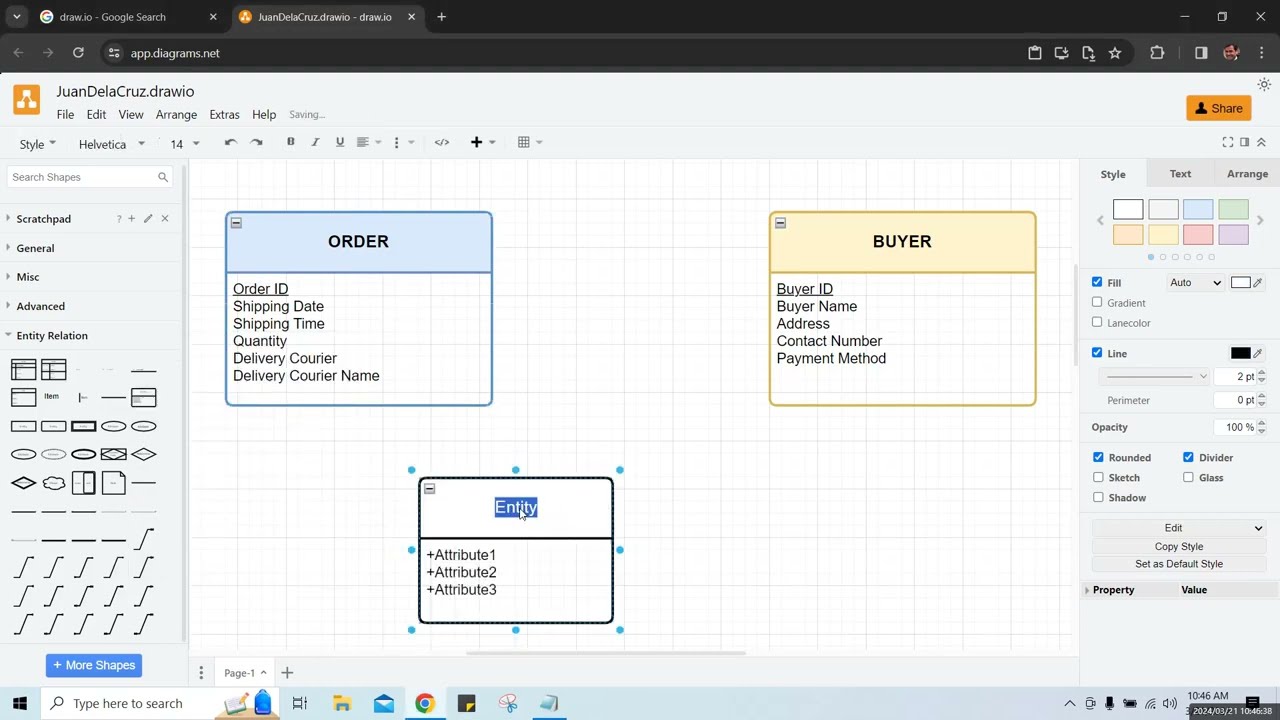Viewport: 1280px width, 720px height.
Task: Click Copy Style button
Action: 1179,547
